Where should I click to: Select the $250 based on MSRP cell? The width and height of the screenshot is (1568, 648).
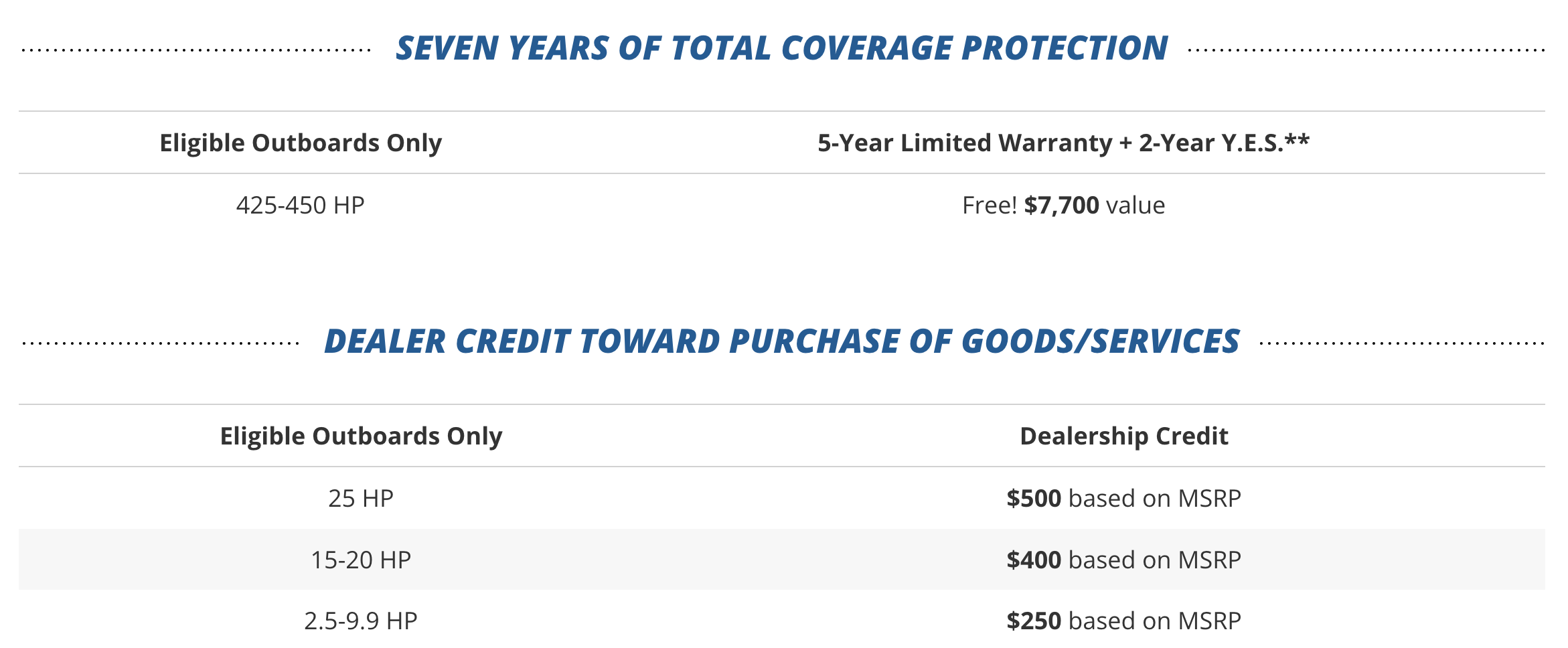(1124, 621)
